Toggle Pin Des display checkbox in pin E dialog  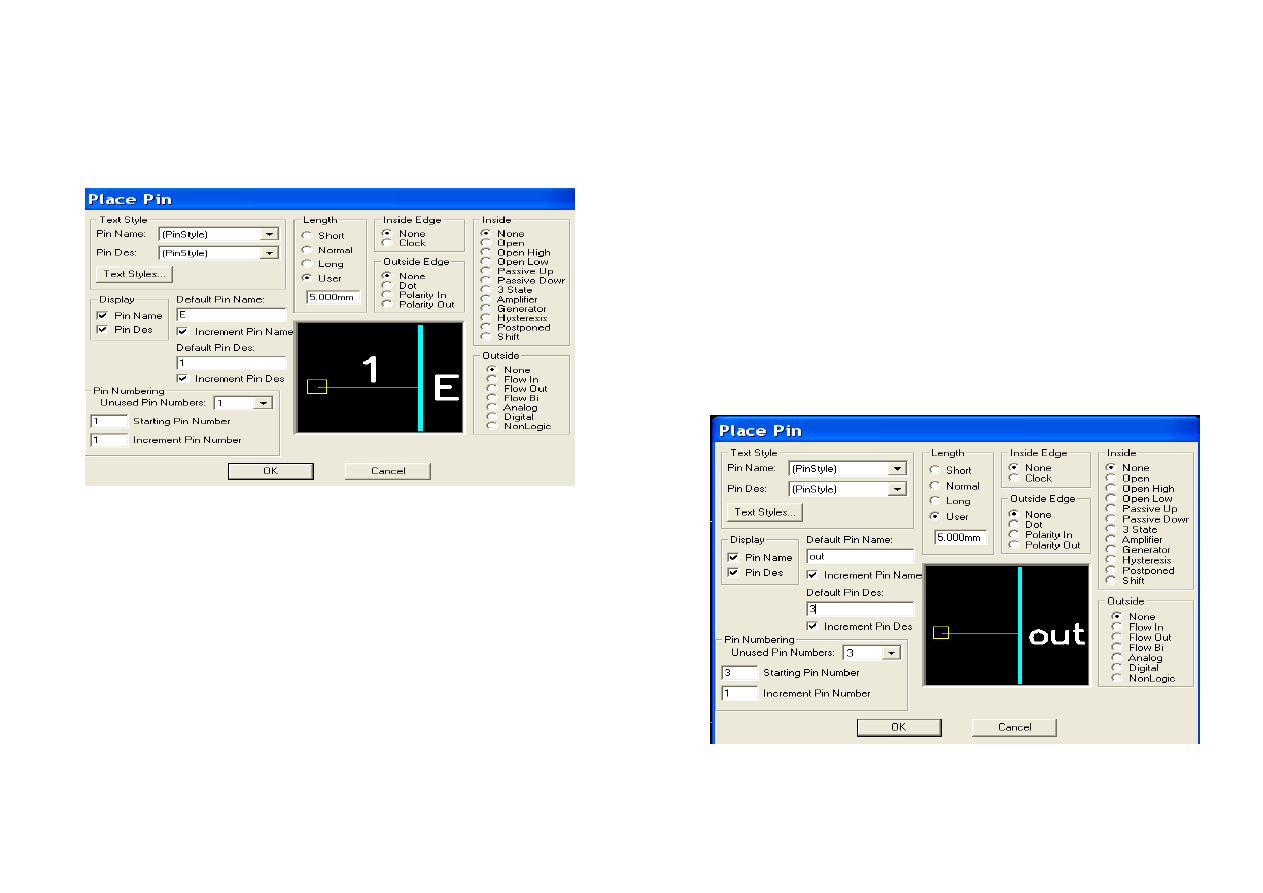coord(102,329)
